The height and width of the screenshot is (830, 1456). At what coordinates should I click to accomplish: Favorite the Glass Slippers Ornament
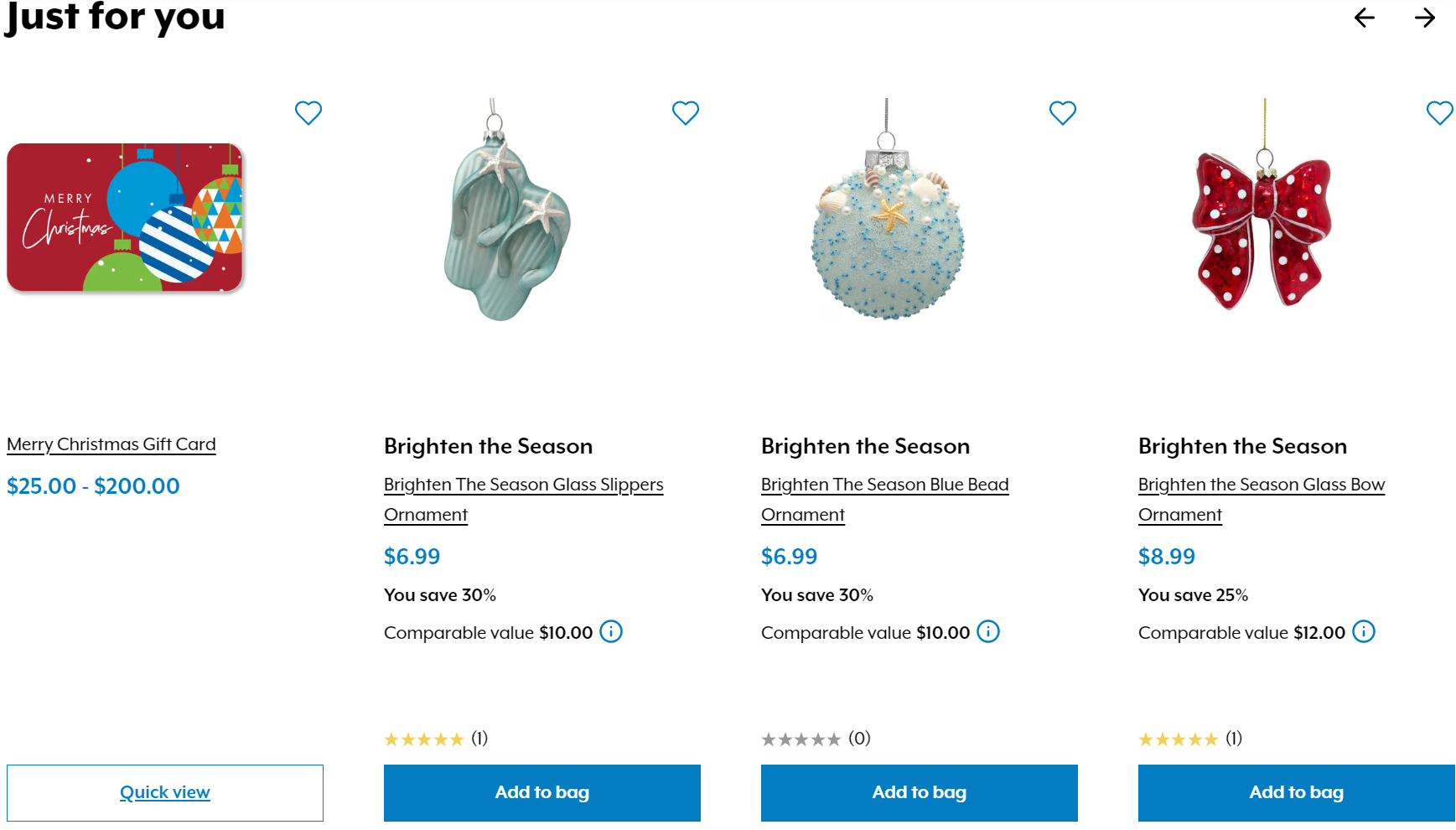pyautogui.click(x=686, y=112)
